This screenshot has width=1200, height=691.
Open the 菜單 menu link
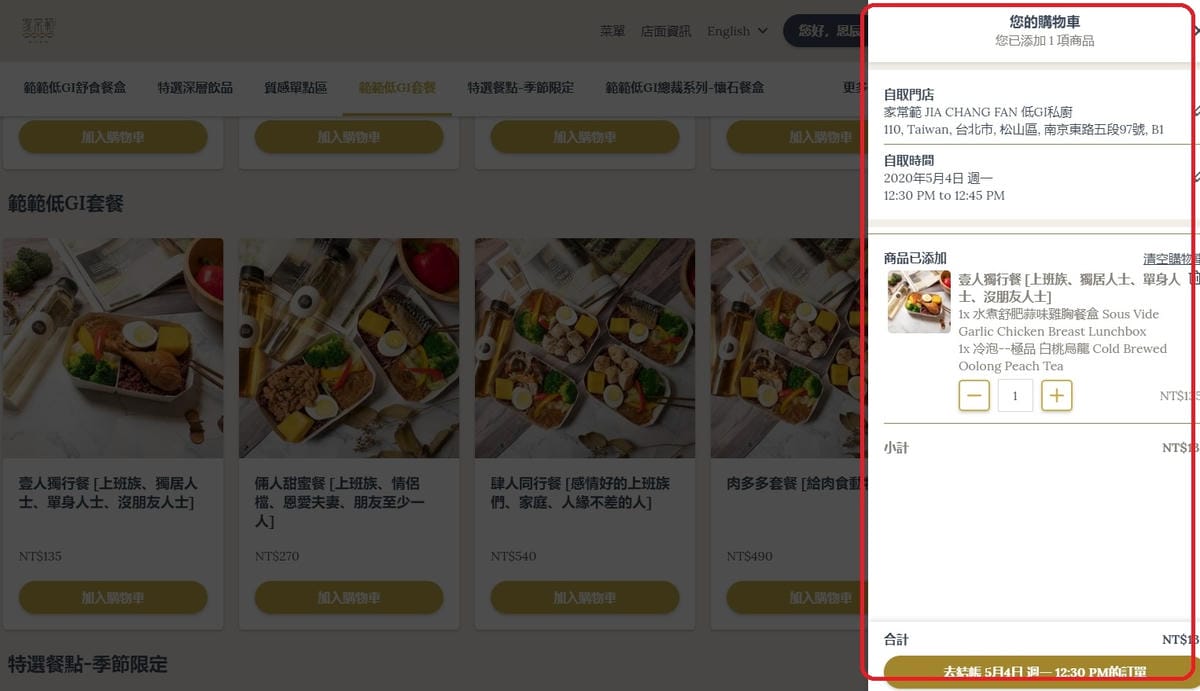pos(612,31)
